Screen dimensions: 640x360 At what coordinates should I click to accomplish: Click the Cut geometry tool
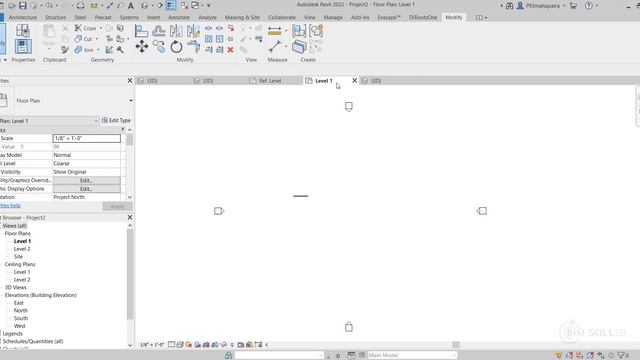(x=83, y=39)
